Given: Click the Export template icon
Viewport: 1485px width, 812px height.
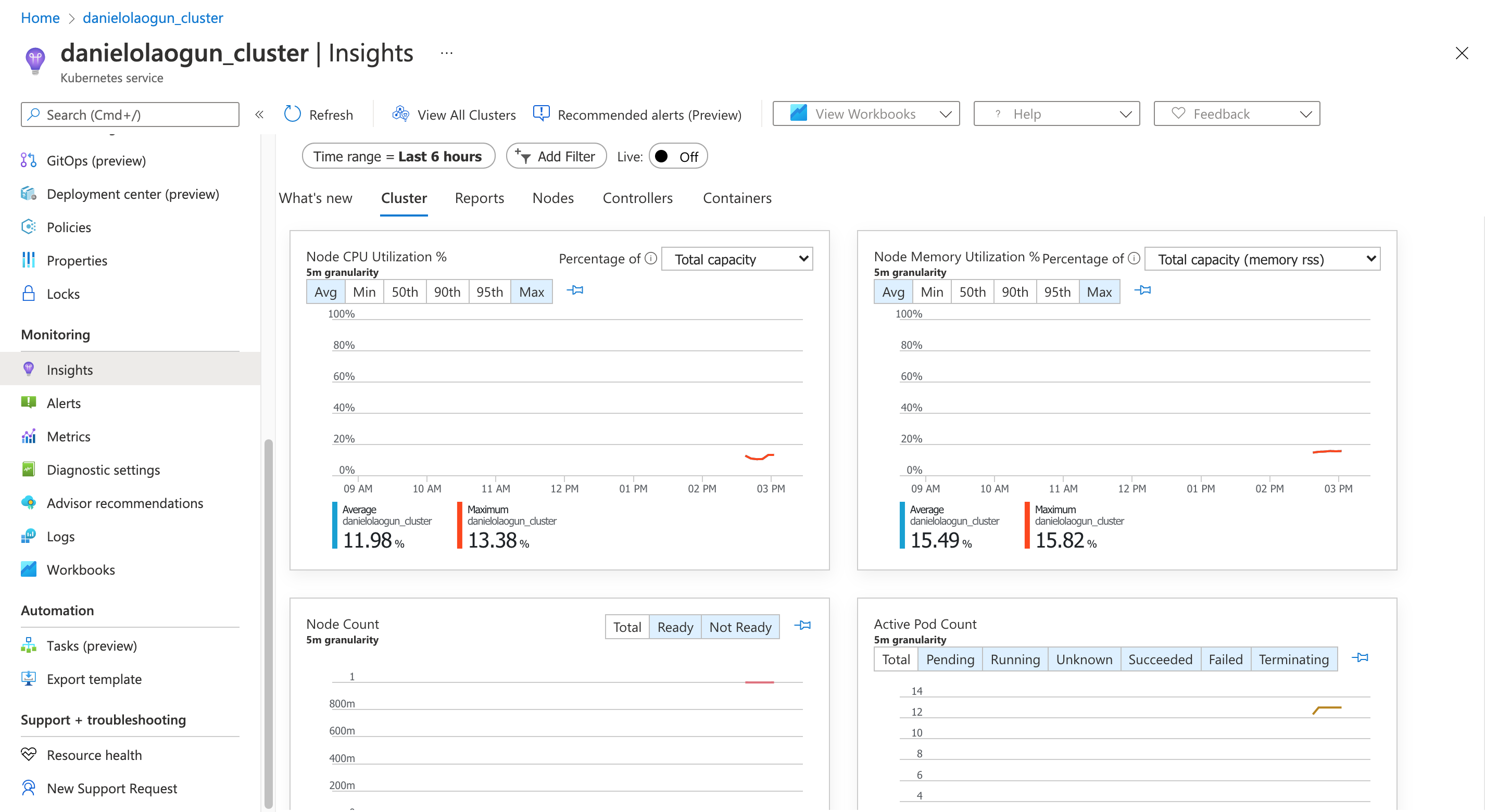Looking at the screenshot, I should pos(28,679).
